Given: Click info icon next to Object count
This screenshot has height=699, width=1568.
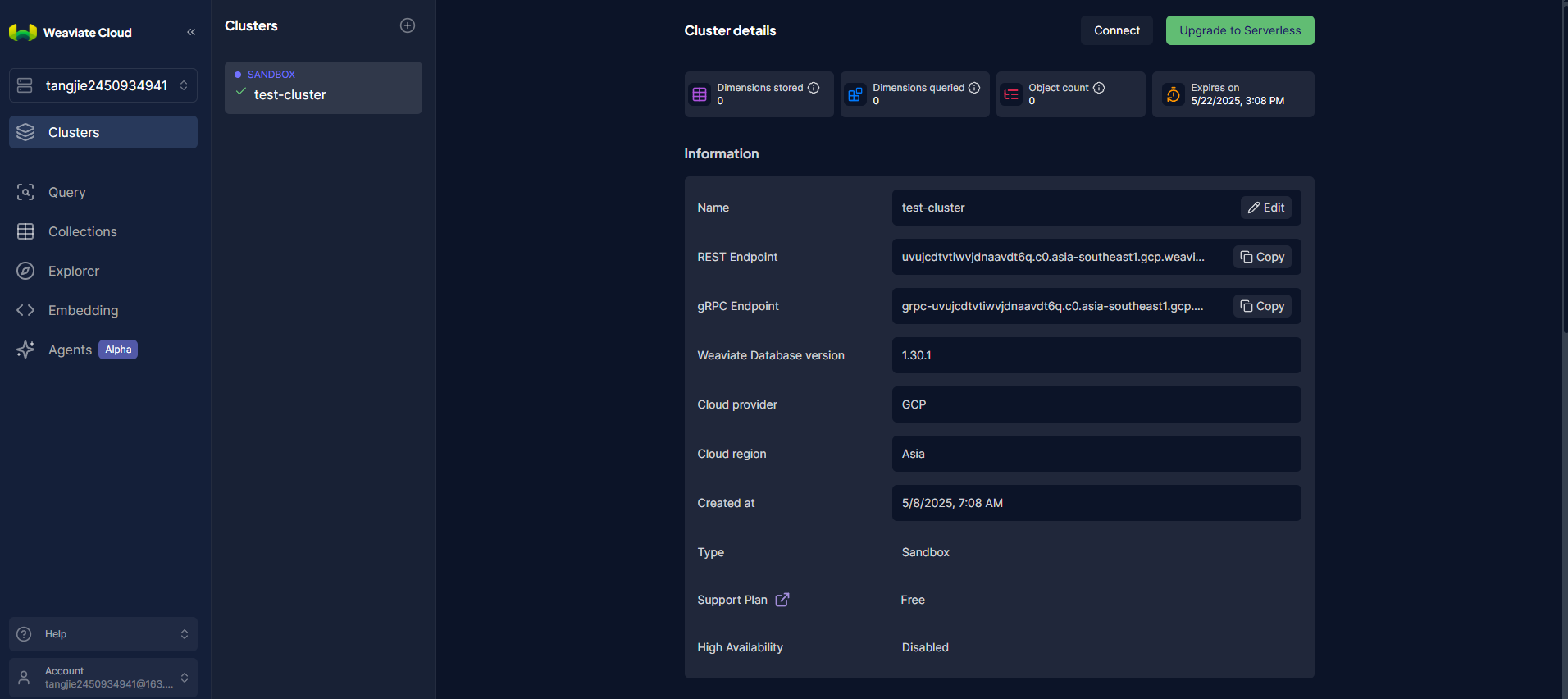Looking at the screenshot, I should (x=1099, y=88).
